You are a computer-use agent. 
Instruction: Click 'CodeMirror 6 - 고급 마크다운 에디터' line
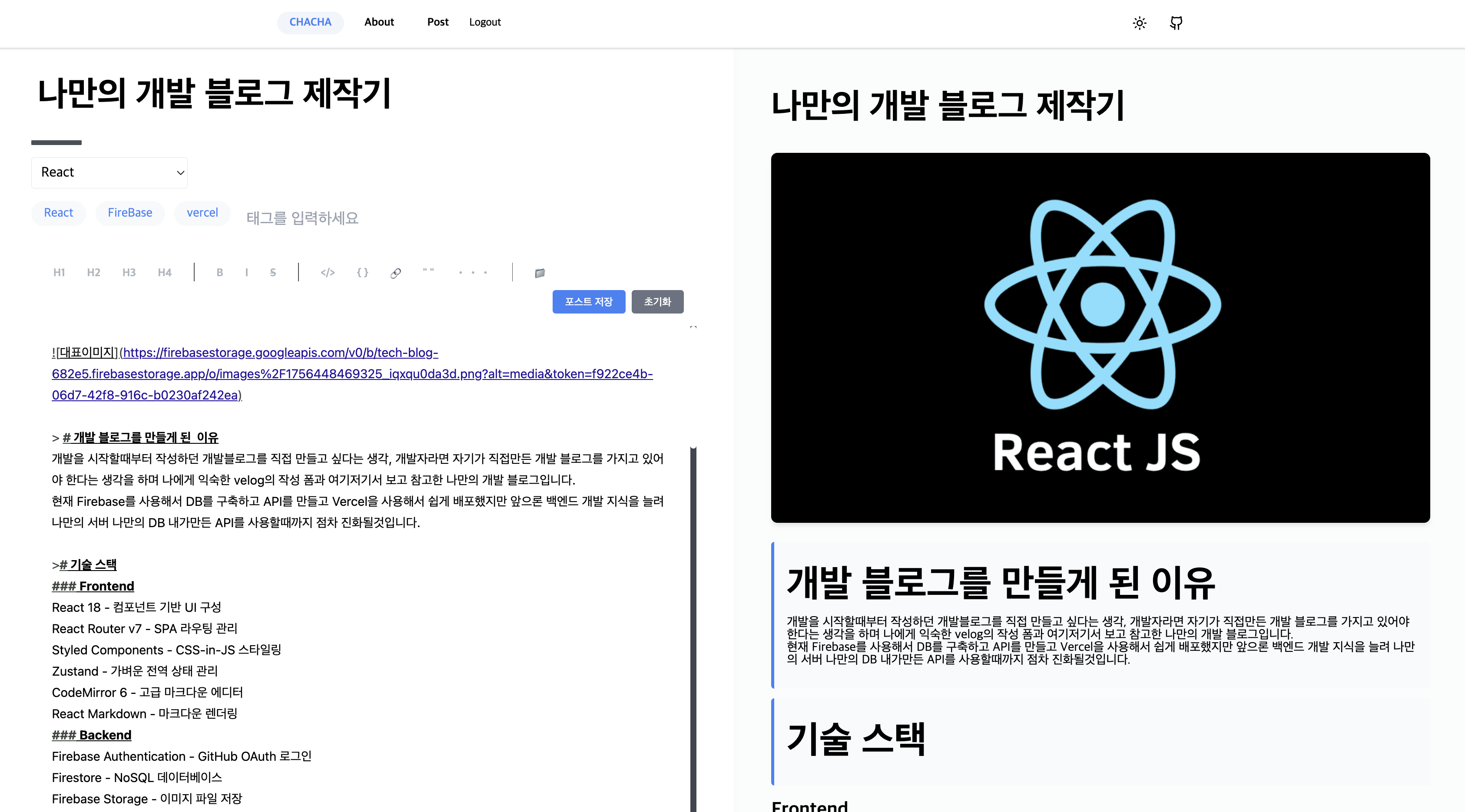(x=147, y=692)
